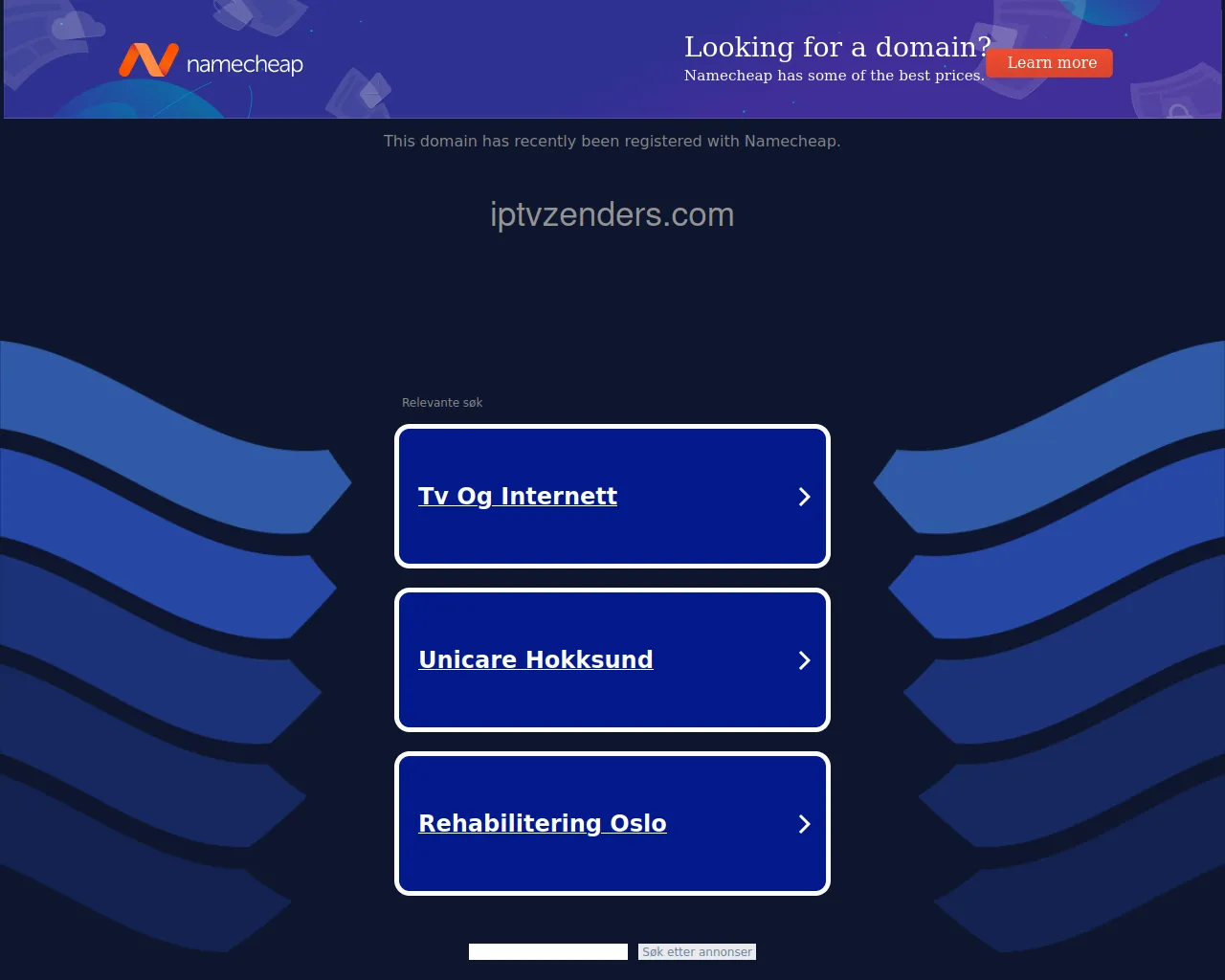1225x980 pixels.
Task: Click the Søk etter annonser button
Action: tap(697, 951)
